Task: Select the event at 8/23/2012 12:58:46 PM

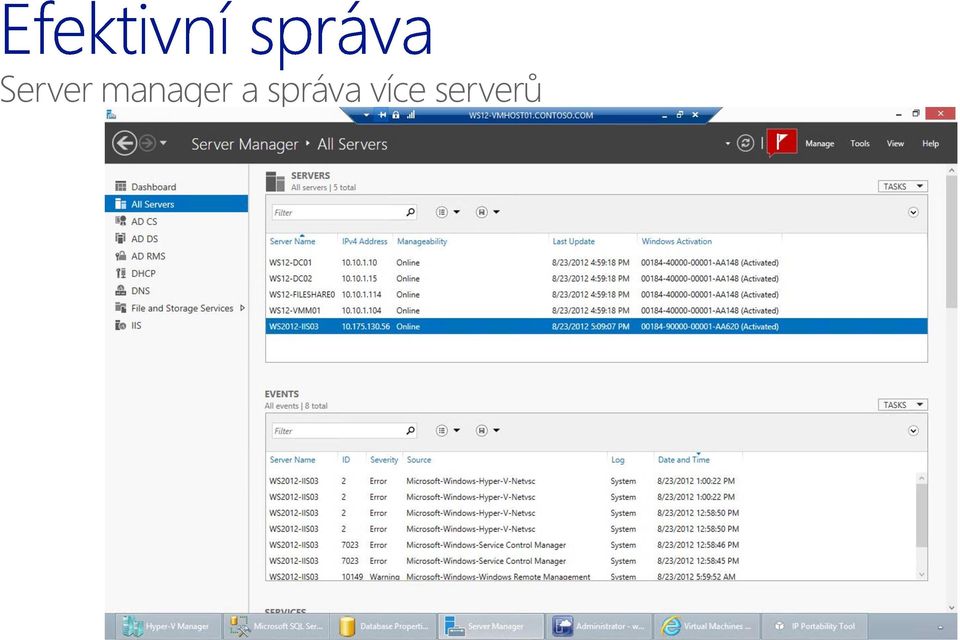Action: [x=591, y=545]
